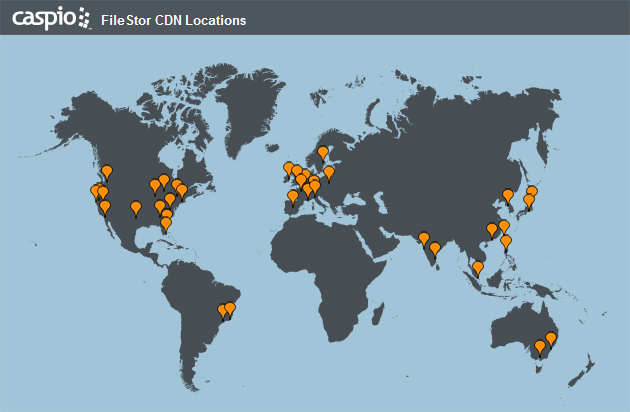Viewport: 630px width, 412px height.
Task: Click the Caspio logo in the header
Action: coord(50,17)
